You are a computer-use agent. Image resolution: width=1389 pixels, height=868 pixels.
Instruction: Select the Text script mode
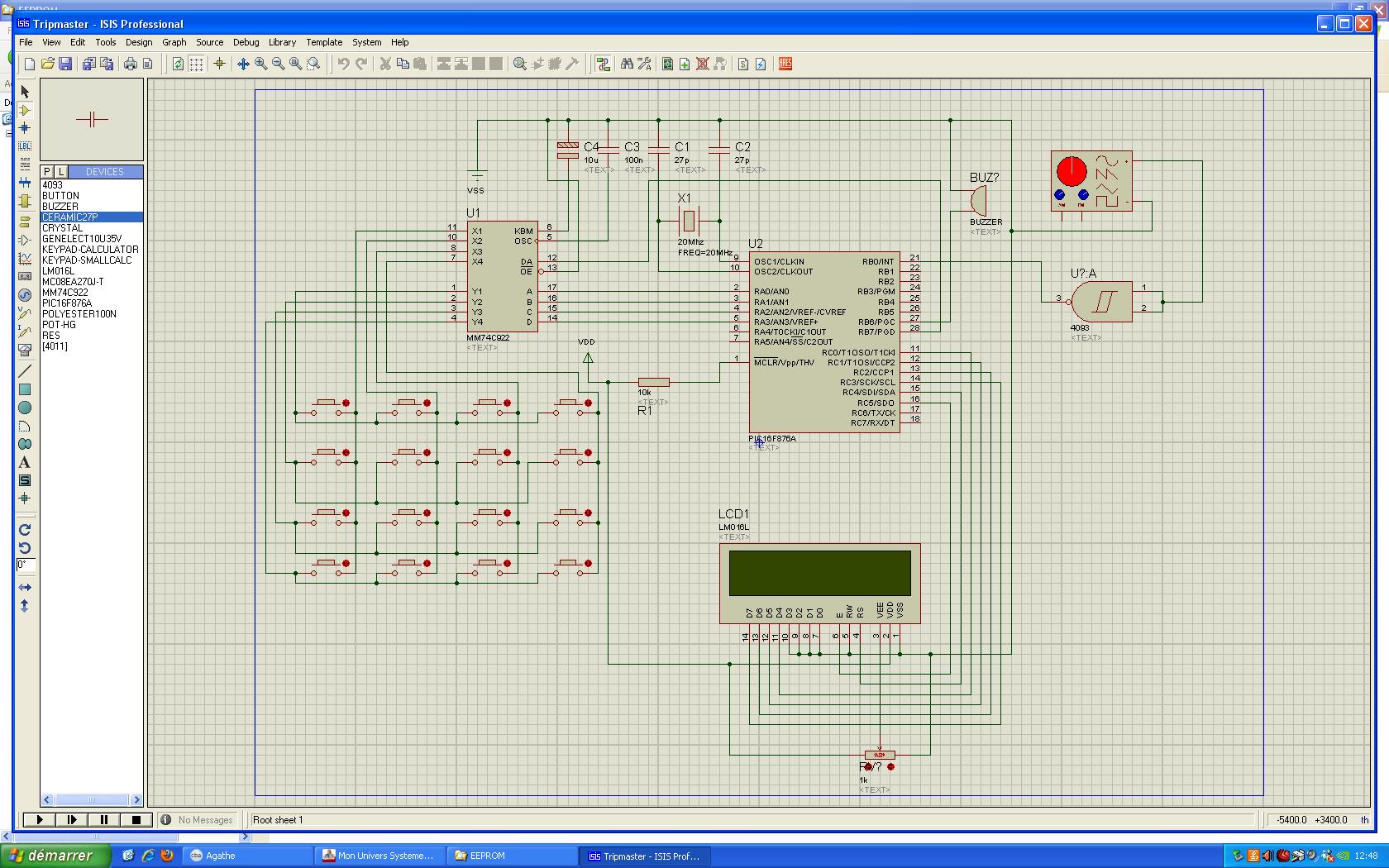[25, 165]
